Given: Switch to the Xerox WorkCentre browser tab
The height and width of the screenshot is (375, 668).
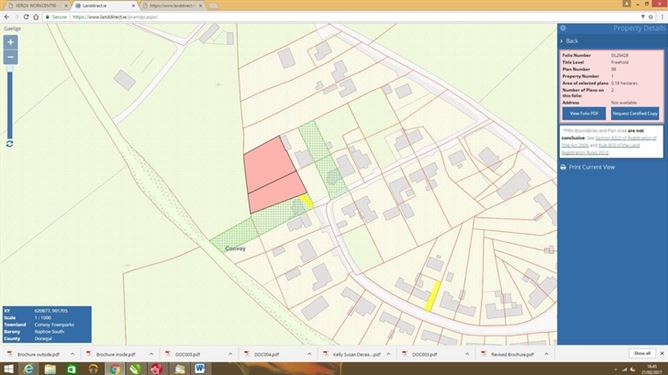Looking at the screenshot, I should point(35,6).
